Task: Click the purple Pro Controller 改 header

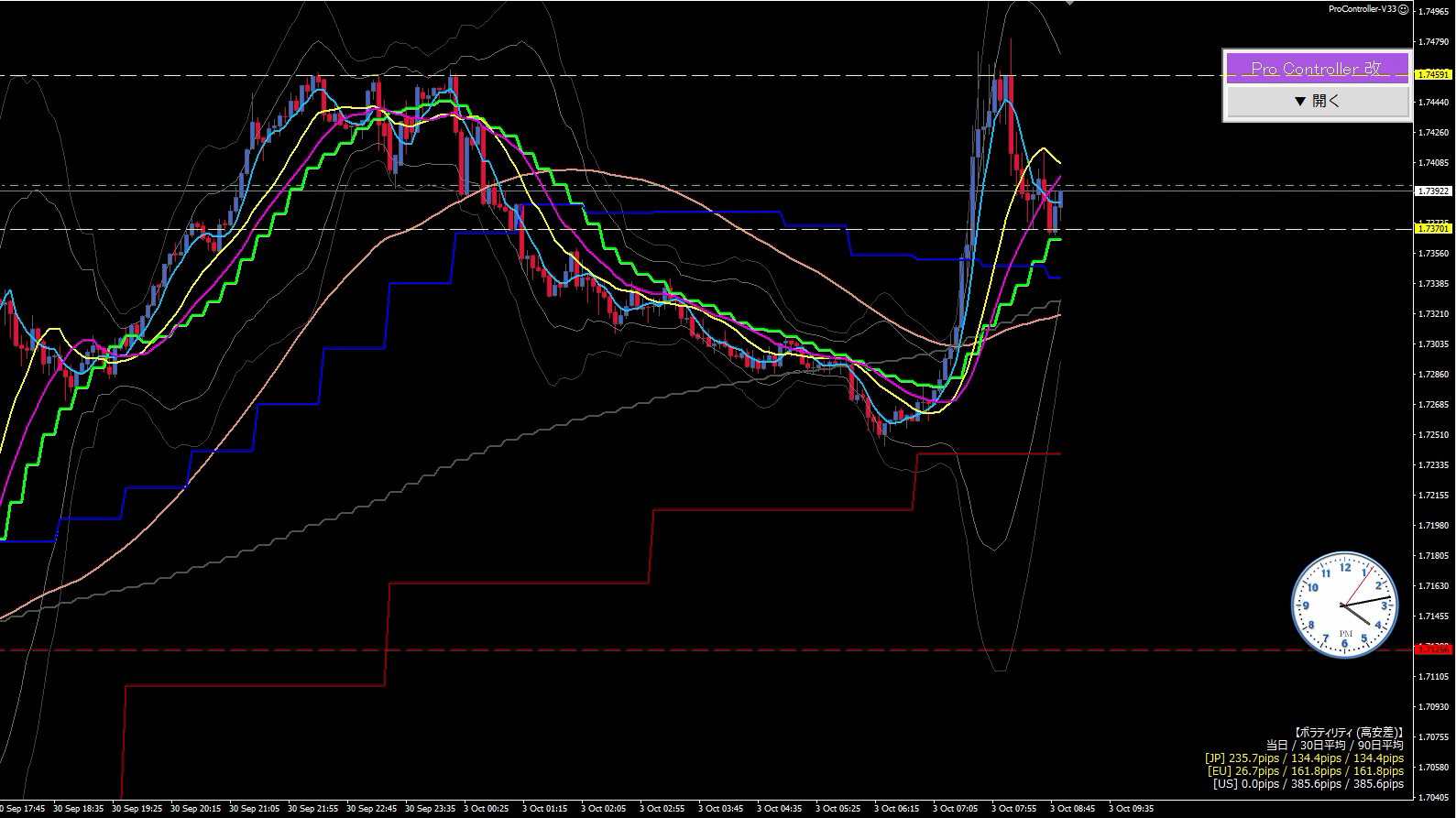Action: (x=1317, y=69)
